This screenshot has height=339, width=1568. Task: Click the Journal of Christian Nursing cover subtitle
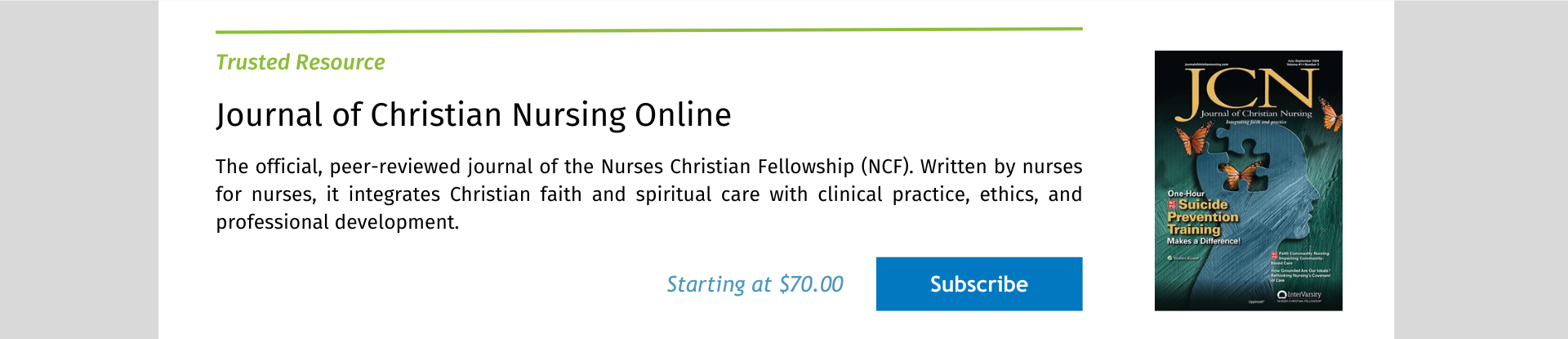click(1256, 114)
